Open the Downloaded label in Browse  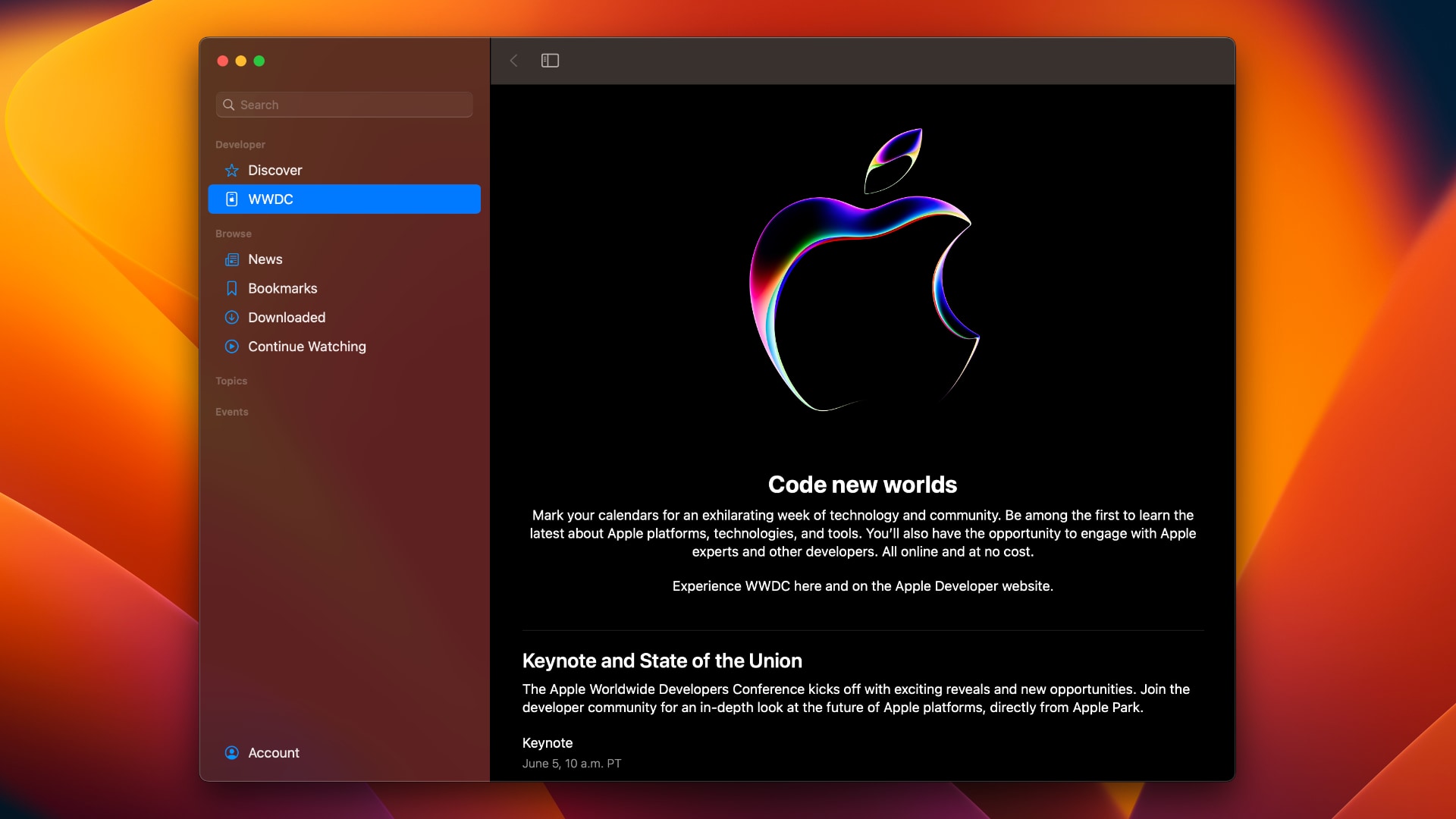pos(287,318)
